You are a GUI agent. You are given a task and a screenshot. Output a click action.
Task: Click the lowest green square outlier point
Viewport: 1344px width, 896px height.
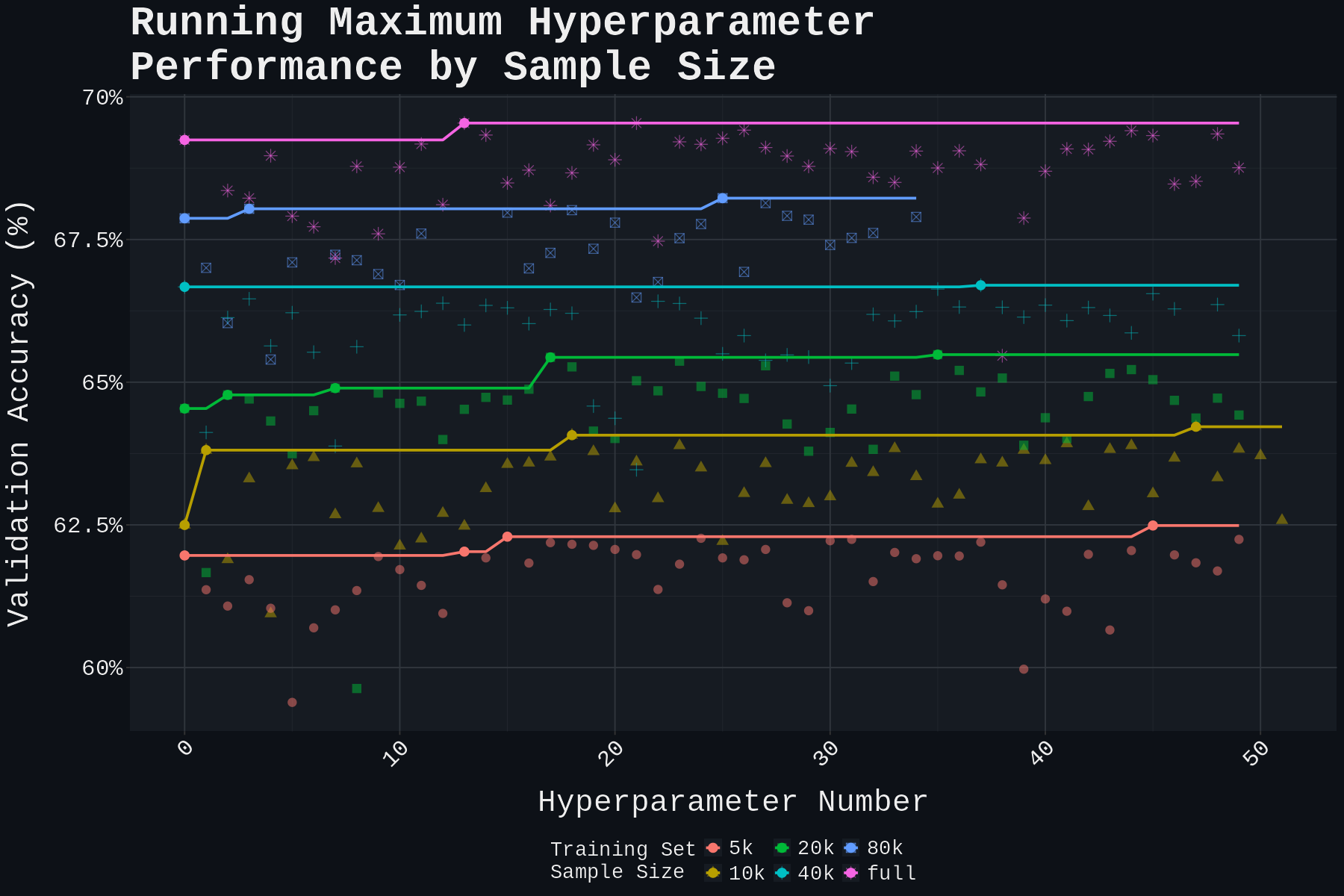(x=358, y=687)
